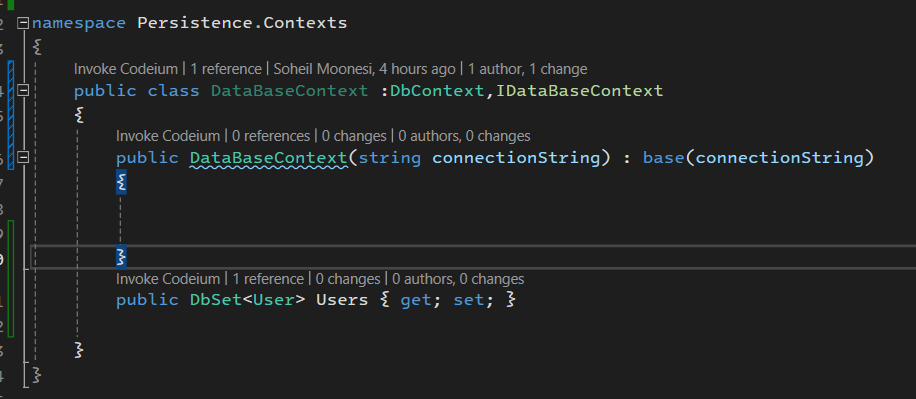Place the cursor on highlighted opening constructor brace
Screen dimensions: 916x399
click(122, 183)
